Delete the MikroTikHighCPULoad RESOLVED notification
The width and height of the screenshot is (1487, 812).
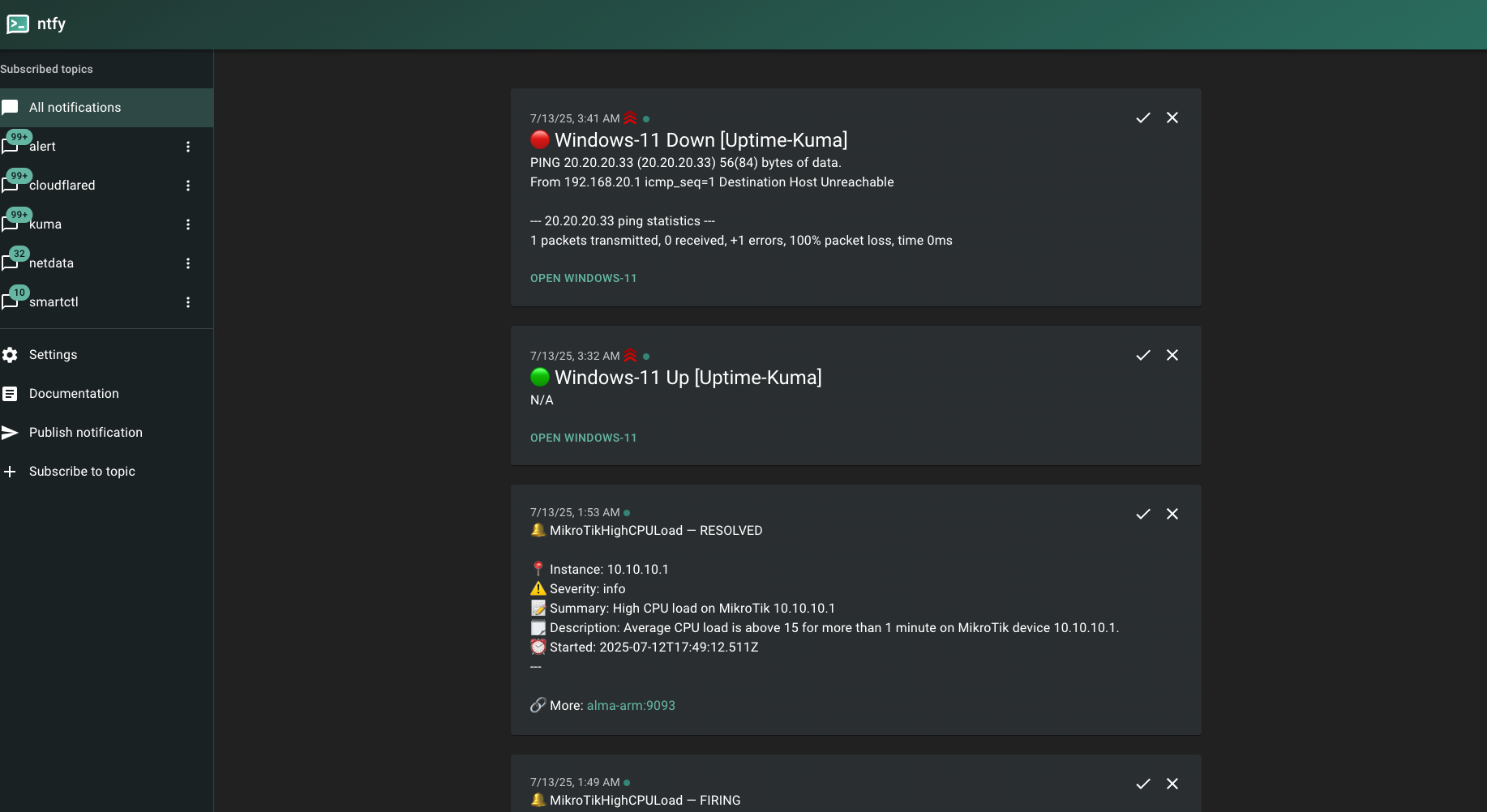point(1172,514)
